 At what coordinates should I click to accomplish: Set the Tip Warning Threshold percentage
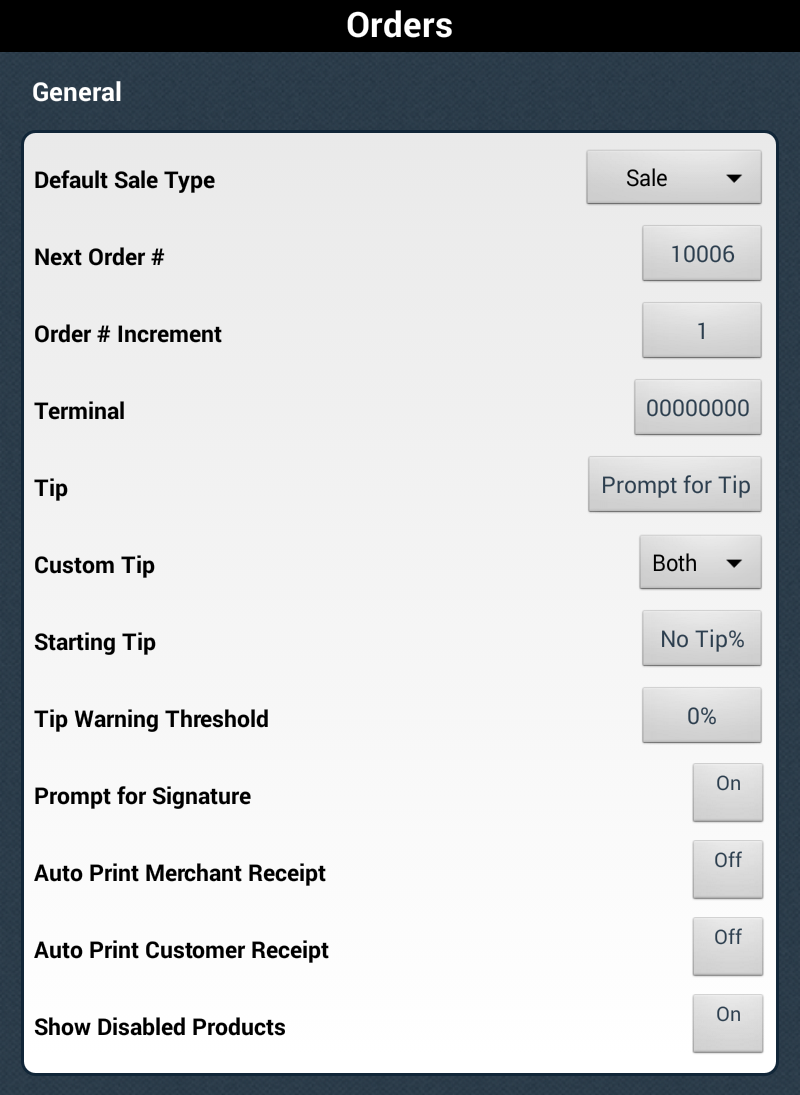point(702,716)
